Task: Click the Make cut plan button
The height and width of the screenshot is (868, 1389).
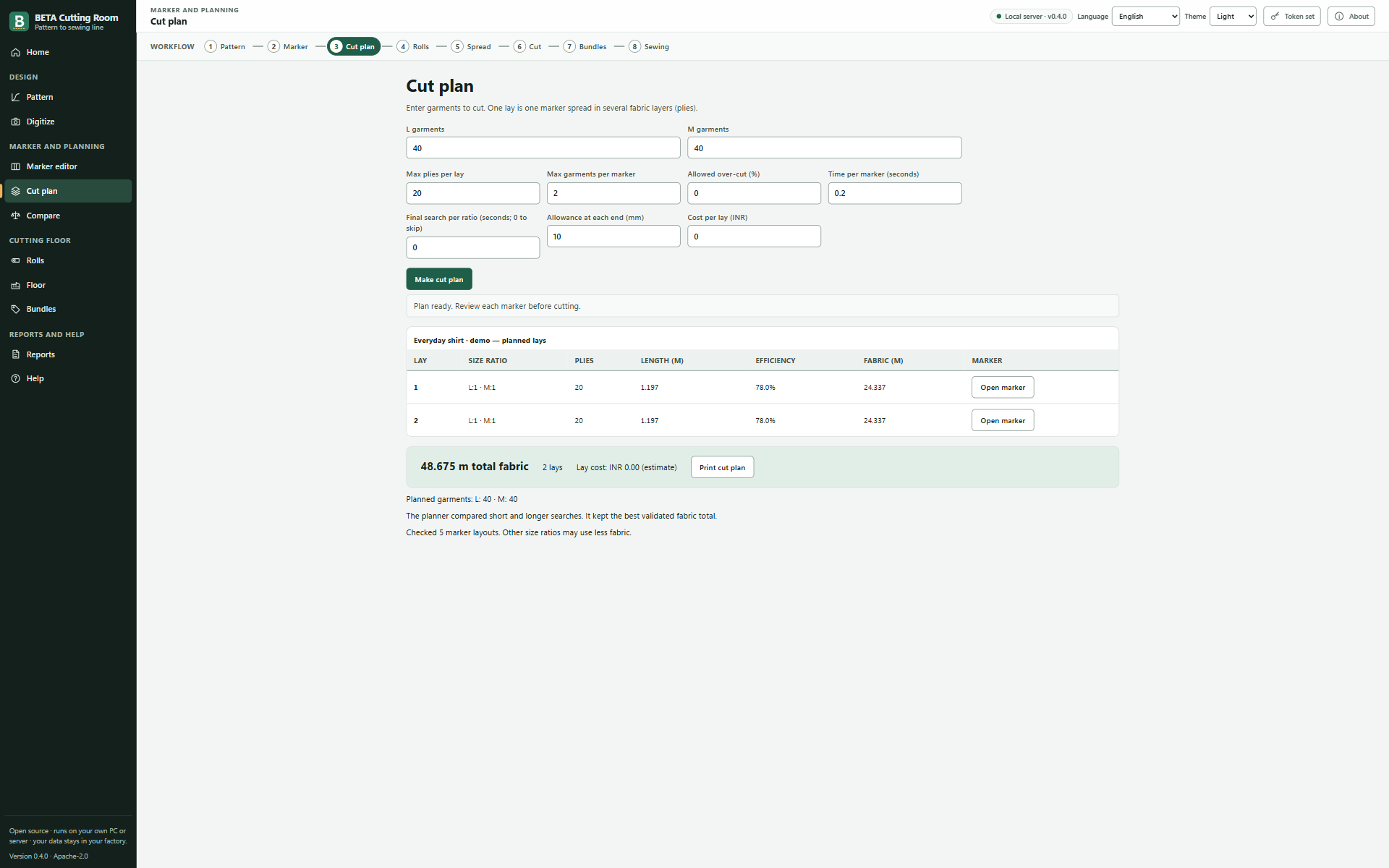Action: 439,279
